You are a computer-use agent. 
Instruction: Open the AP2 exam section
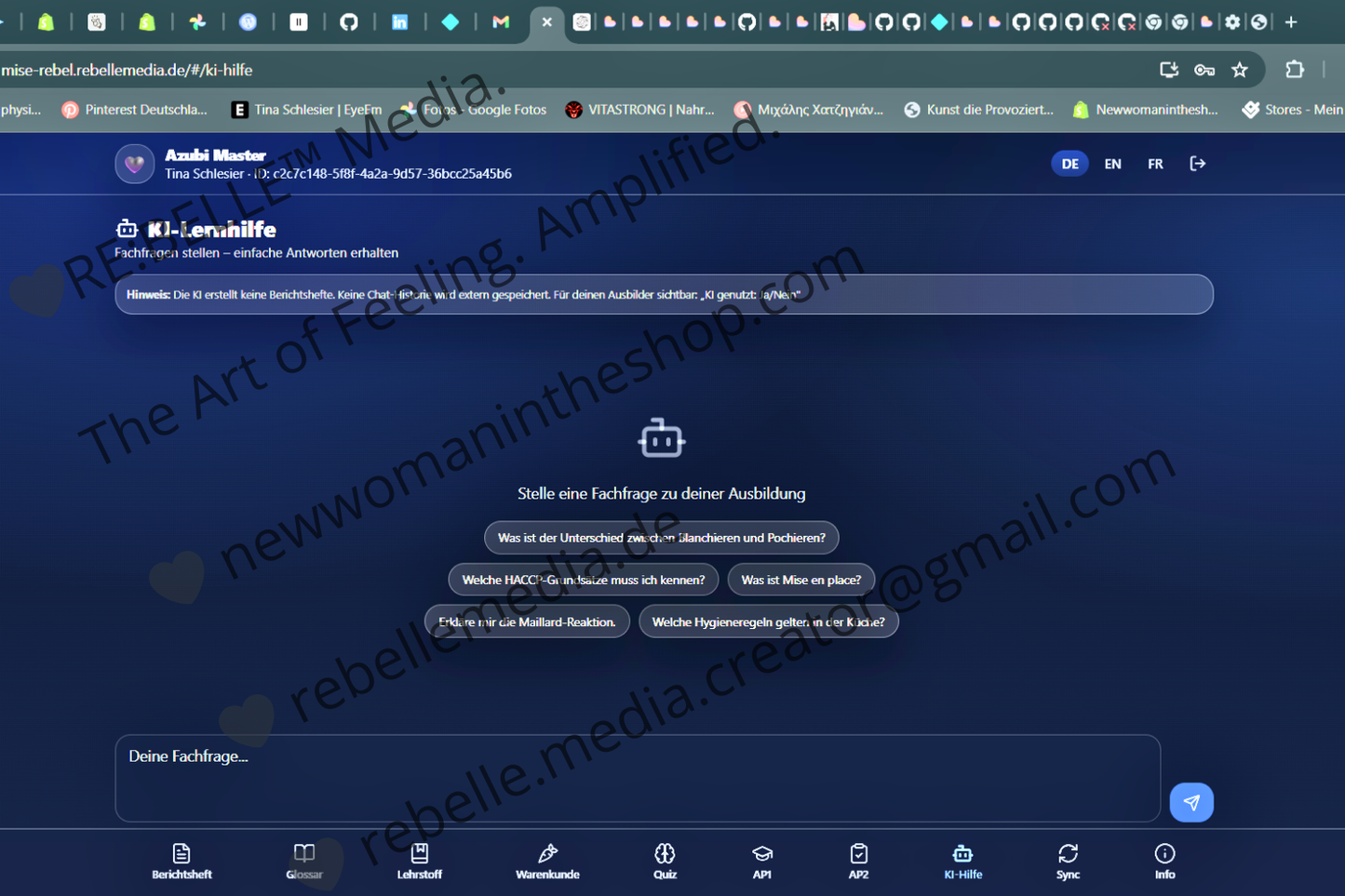point(858,861)
